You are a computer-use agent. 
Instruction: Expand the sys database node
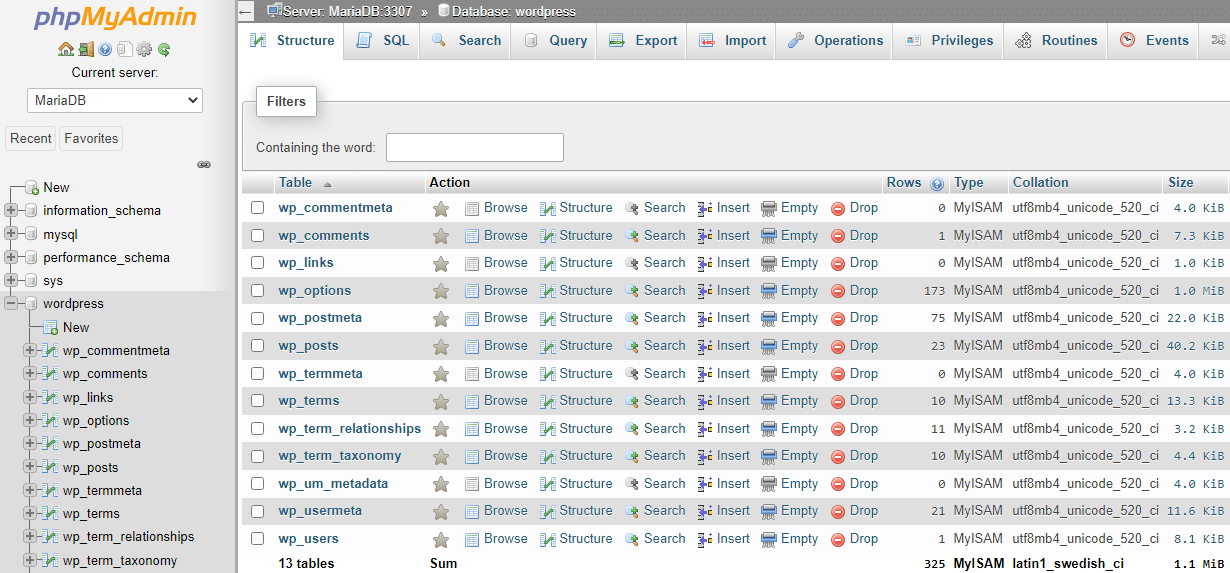(11, 281)
